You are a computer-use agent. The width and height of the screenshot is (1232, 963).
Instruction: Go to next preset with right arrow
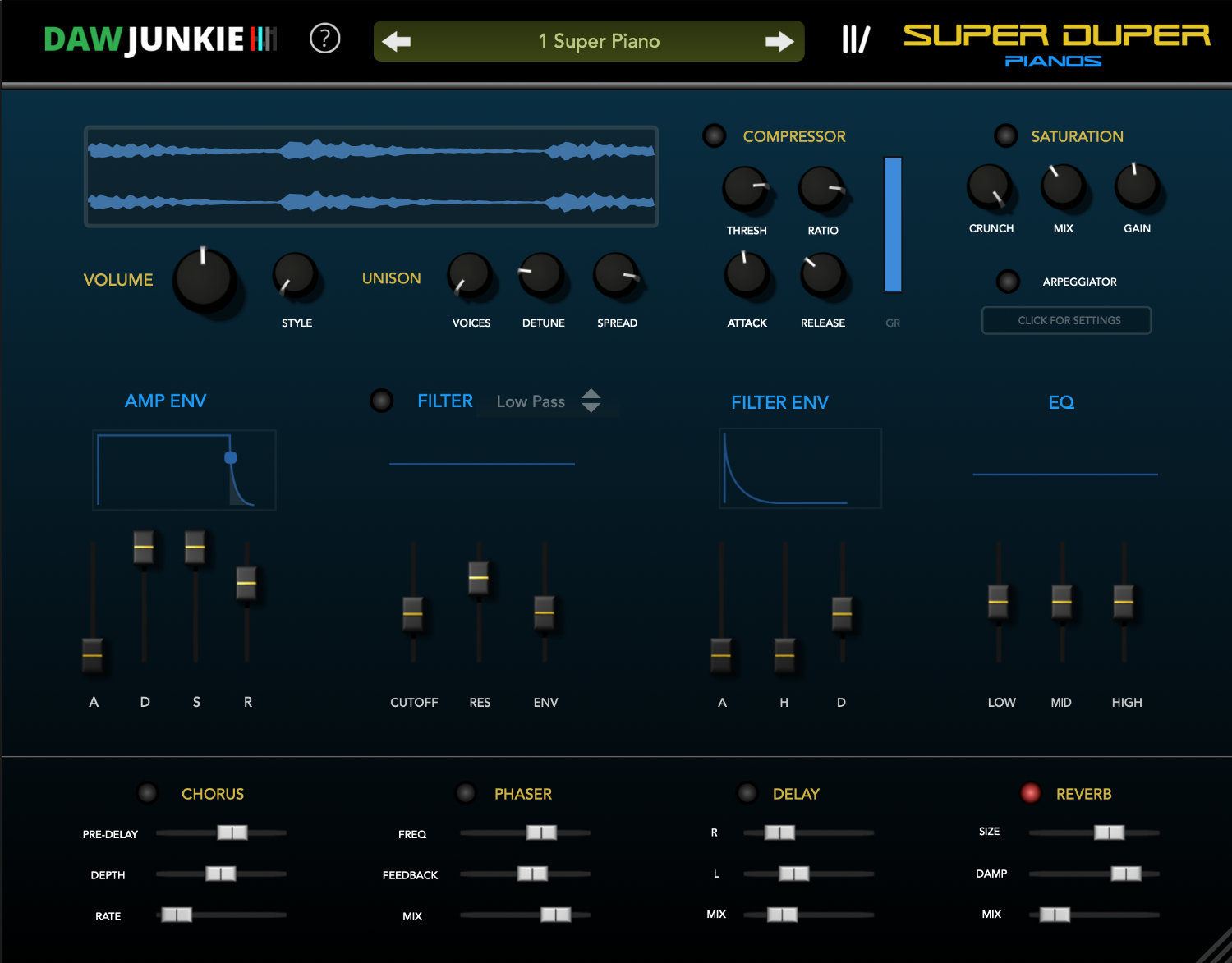[779, 41]
